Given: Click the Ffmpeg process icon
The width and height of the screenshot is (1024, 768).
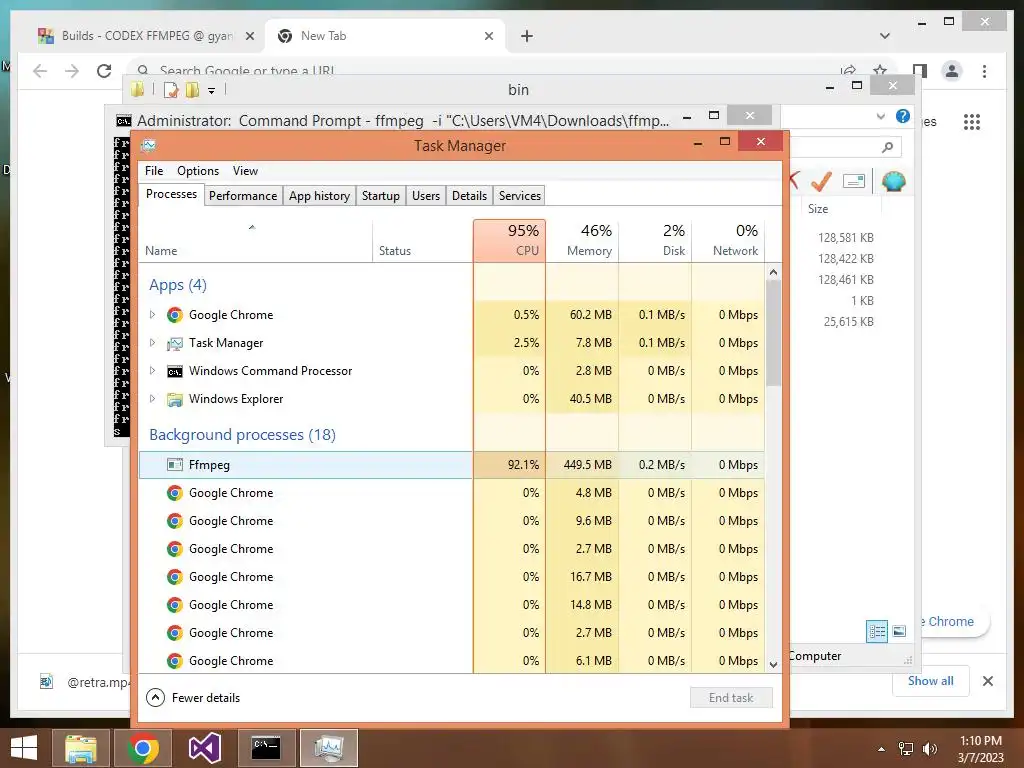Looking at the screenshot, I should pyautogui.click(x=174, y=465).
